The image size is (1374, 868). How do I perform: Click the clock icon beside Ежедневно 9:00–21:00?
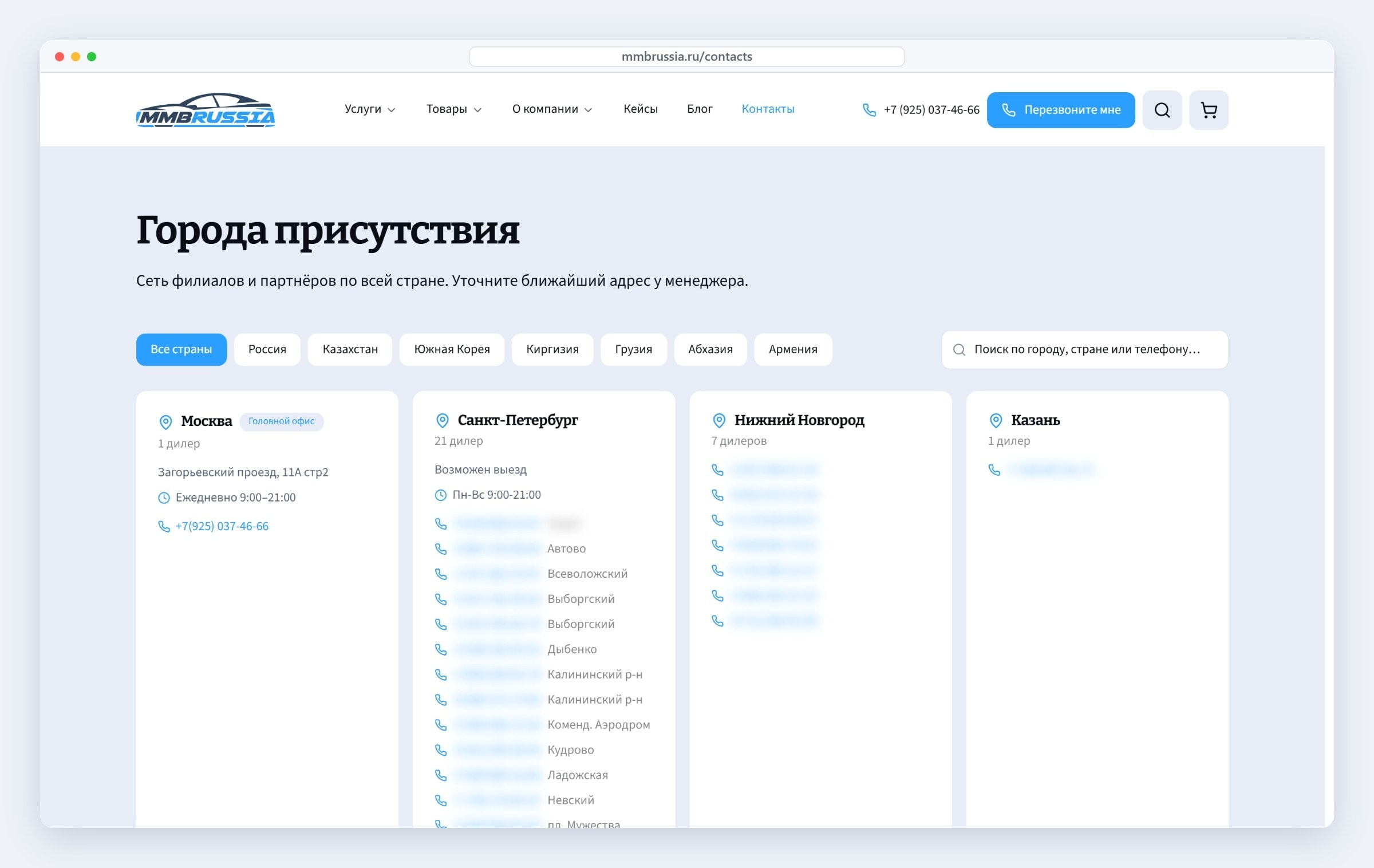click(164, 498)
